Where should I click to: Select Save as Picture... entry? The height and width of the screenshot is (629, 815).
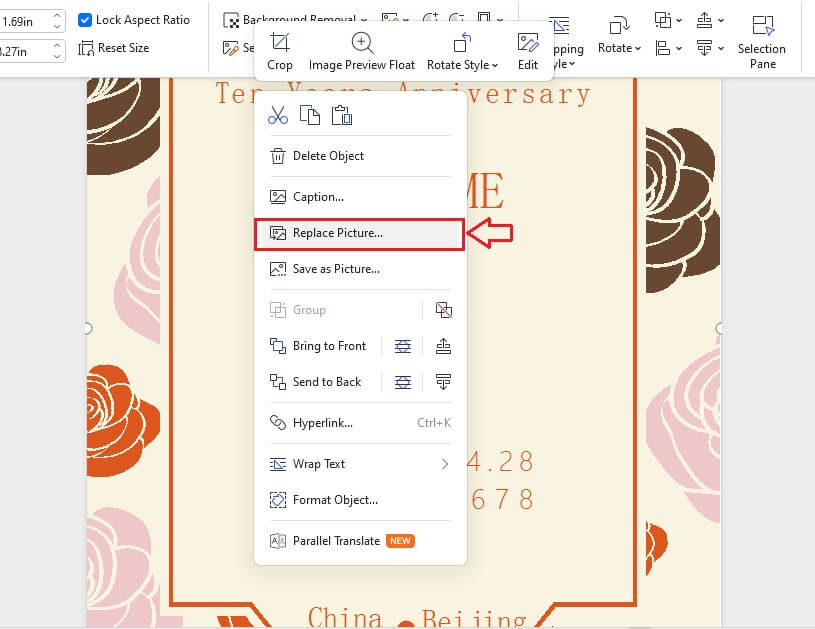360,269
